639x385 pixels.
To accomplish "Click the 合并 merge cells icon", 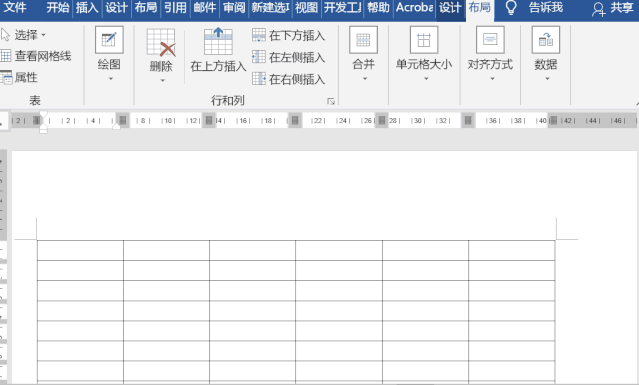I will pyautogui.click(x=364, y=40).
